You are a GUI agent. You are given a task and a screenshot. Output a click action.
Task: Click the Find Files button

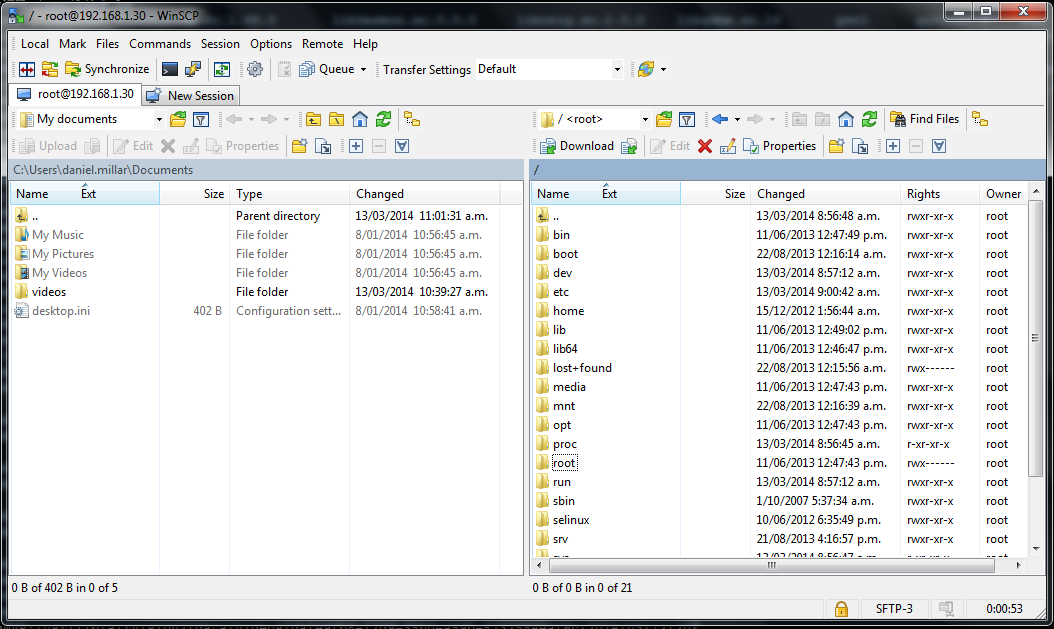point(924,120)
